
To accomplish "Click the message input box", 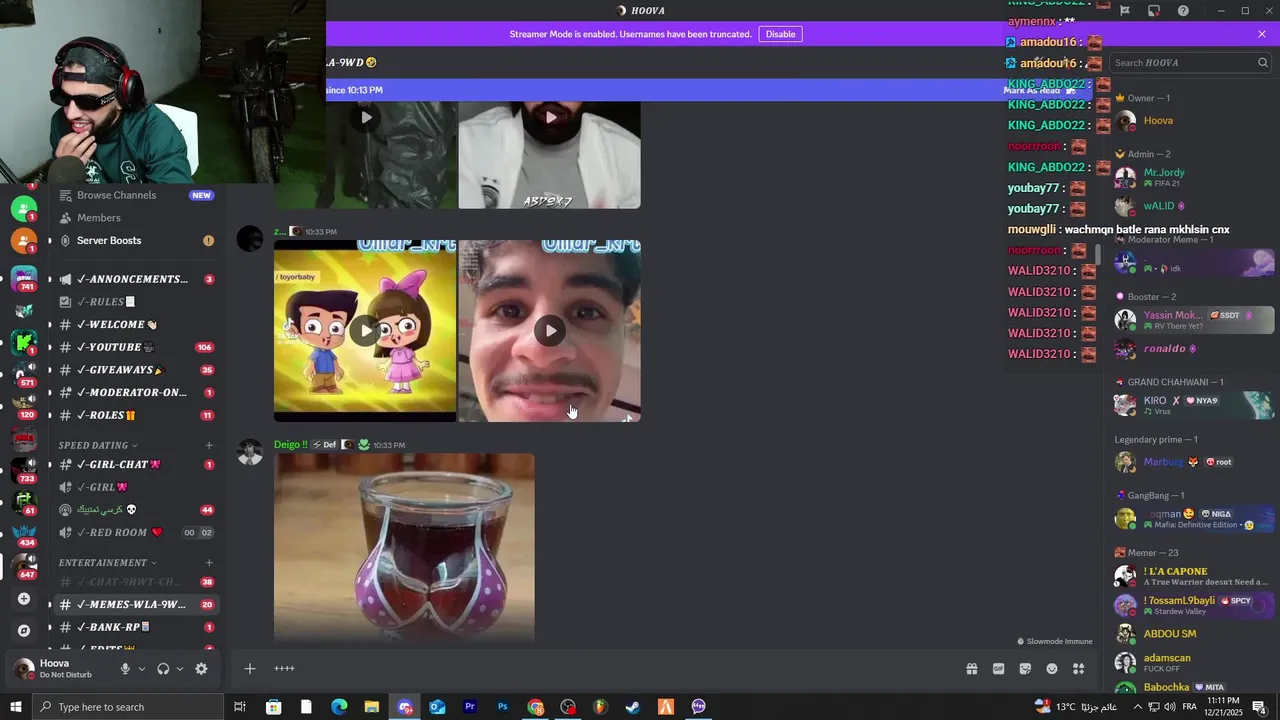I will (610, 669).
